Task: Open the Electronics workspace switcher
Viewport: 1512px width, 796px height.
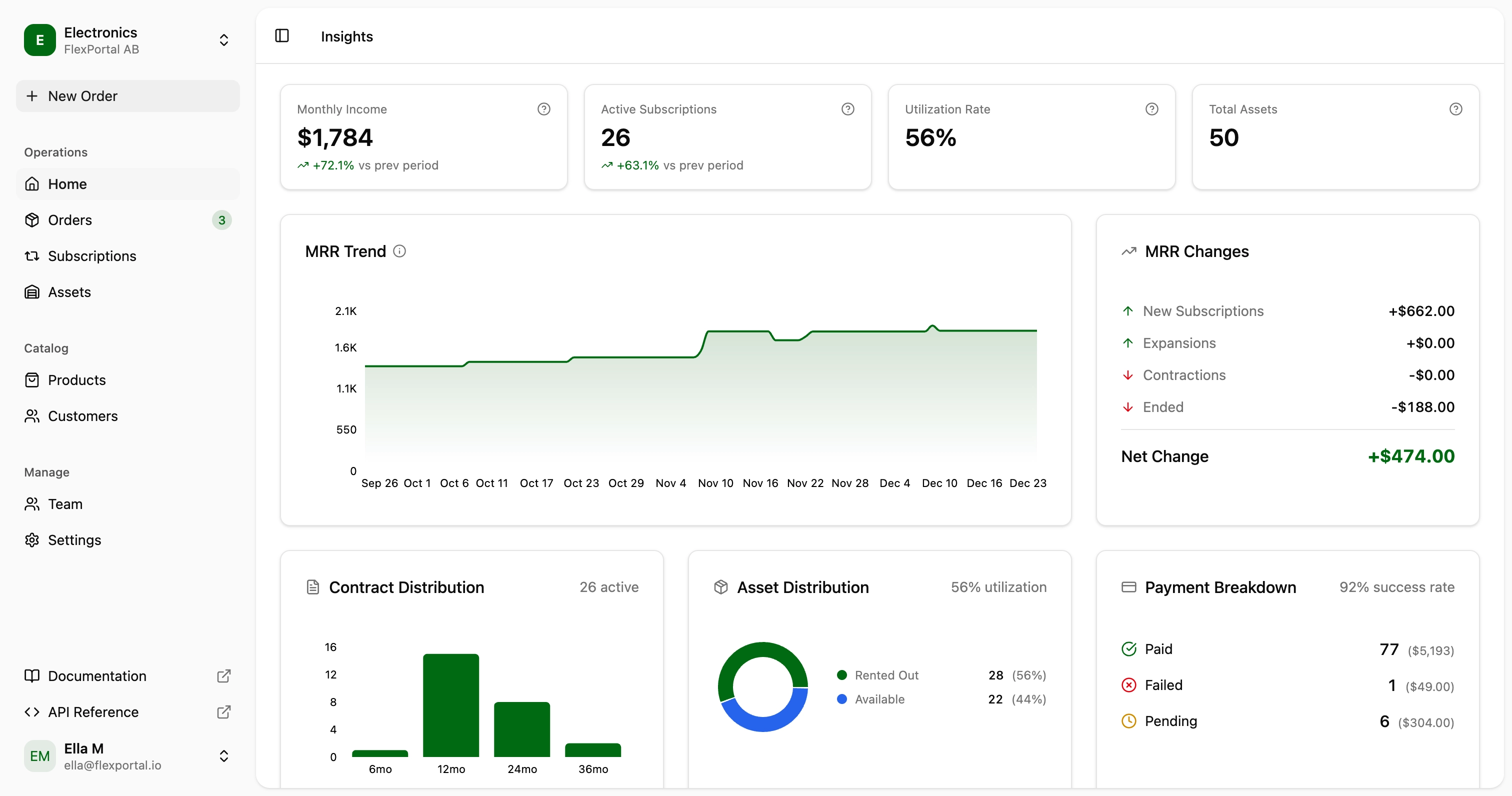Action: [223, 40]
